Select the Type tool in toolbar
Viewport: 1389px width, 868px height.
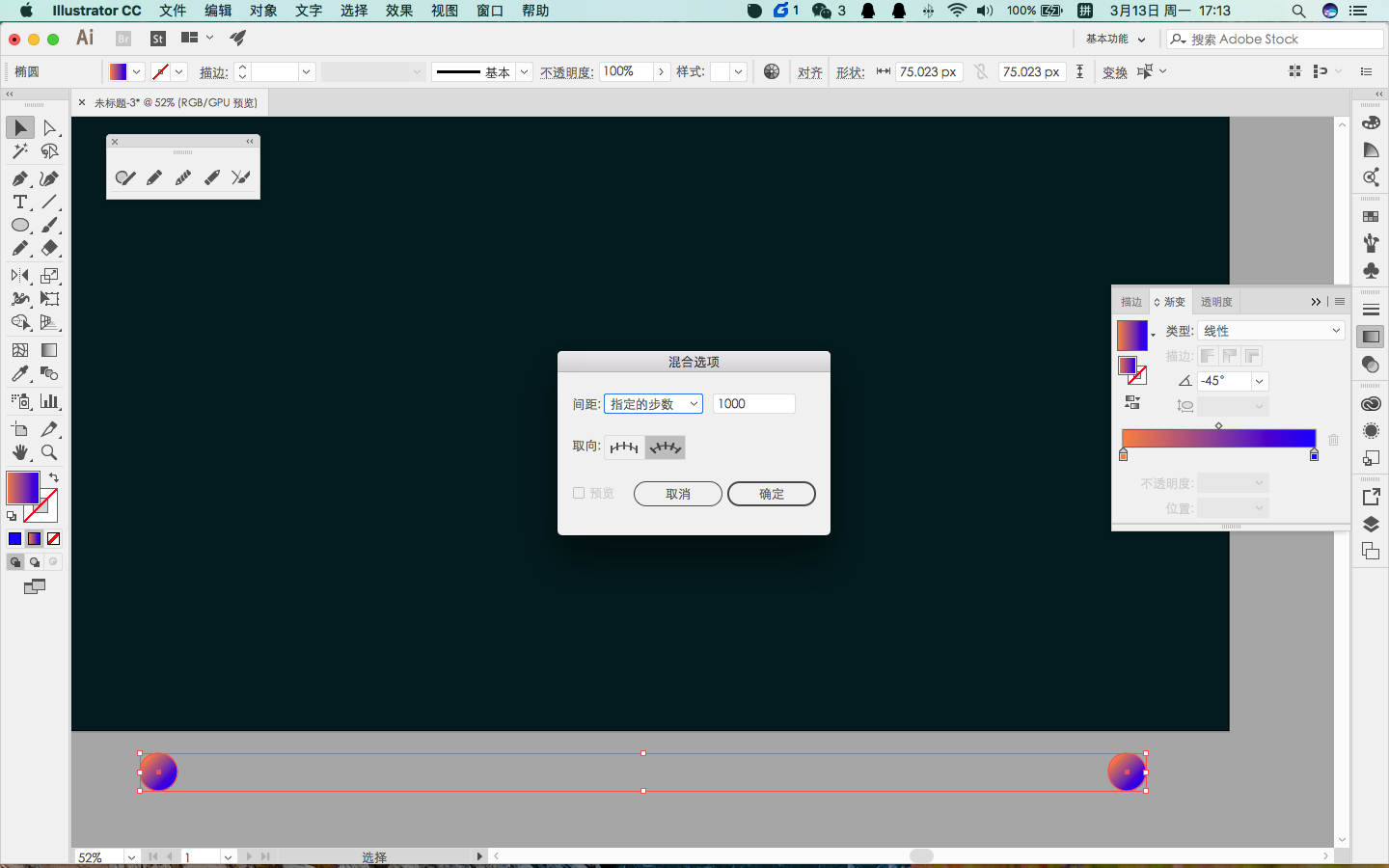[x=20, y=202]
